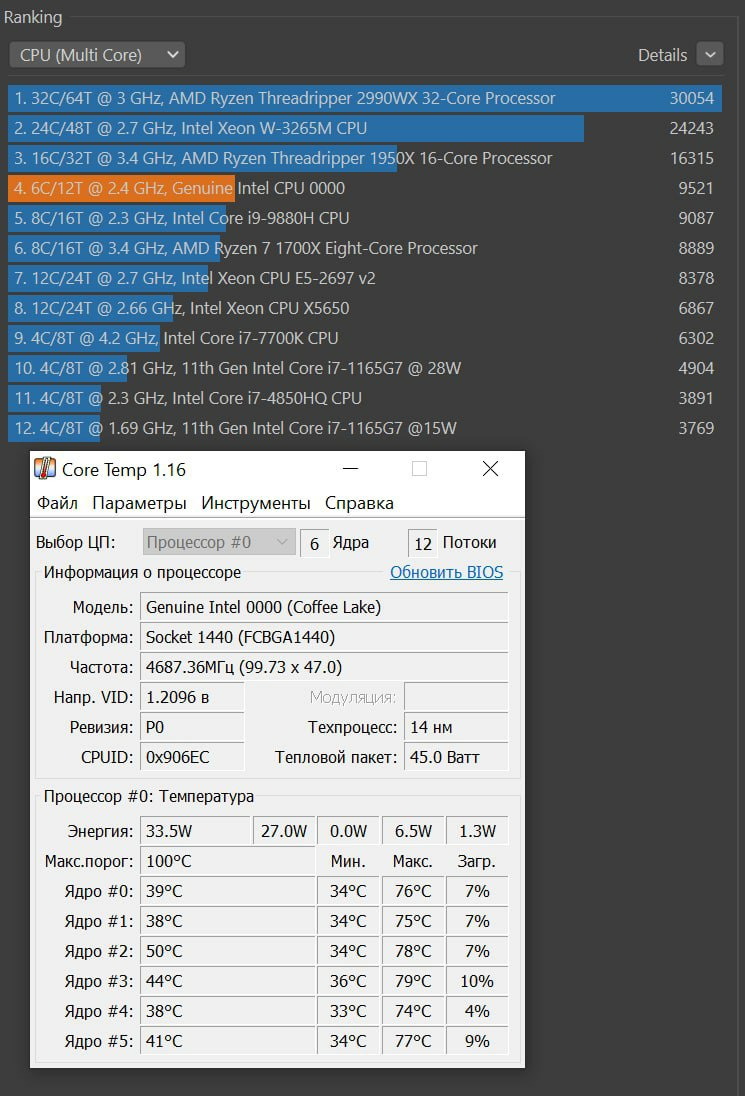
Task: Expand the Details dropdown arrow
Action: point(710,55)
